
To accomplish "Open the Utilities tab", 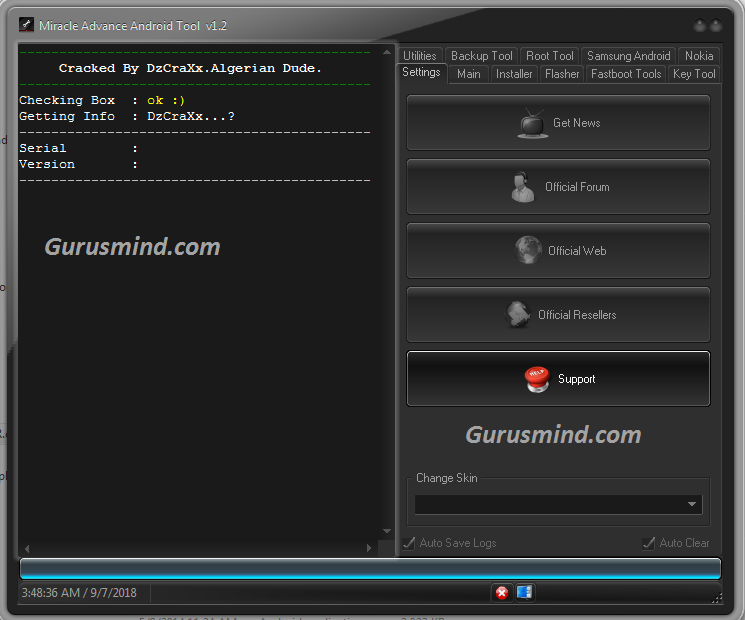I will (420, 56).
